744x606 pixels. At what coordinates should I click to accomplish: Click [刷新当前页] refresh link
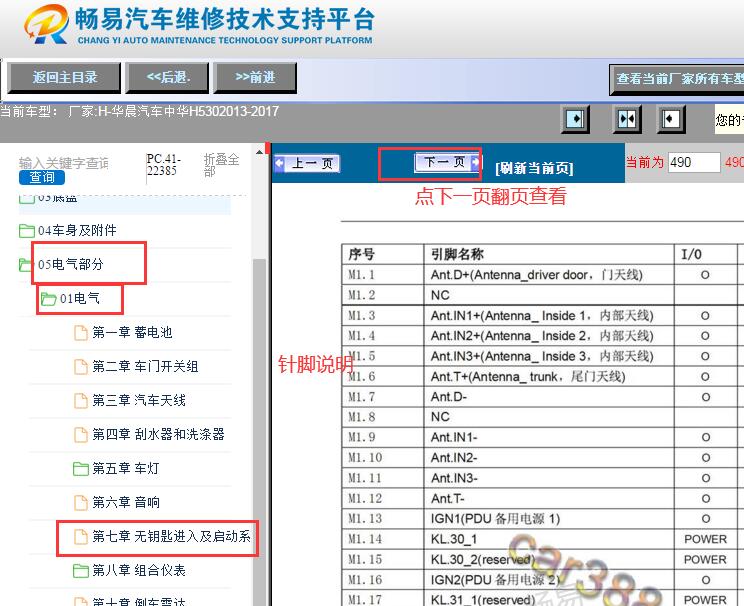tap(534, 168)
